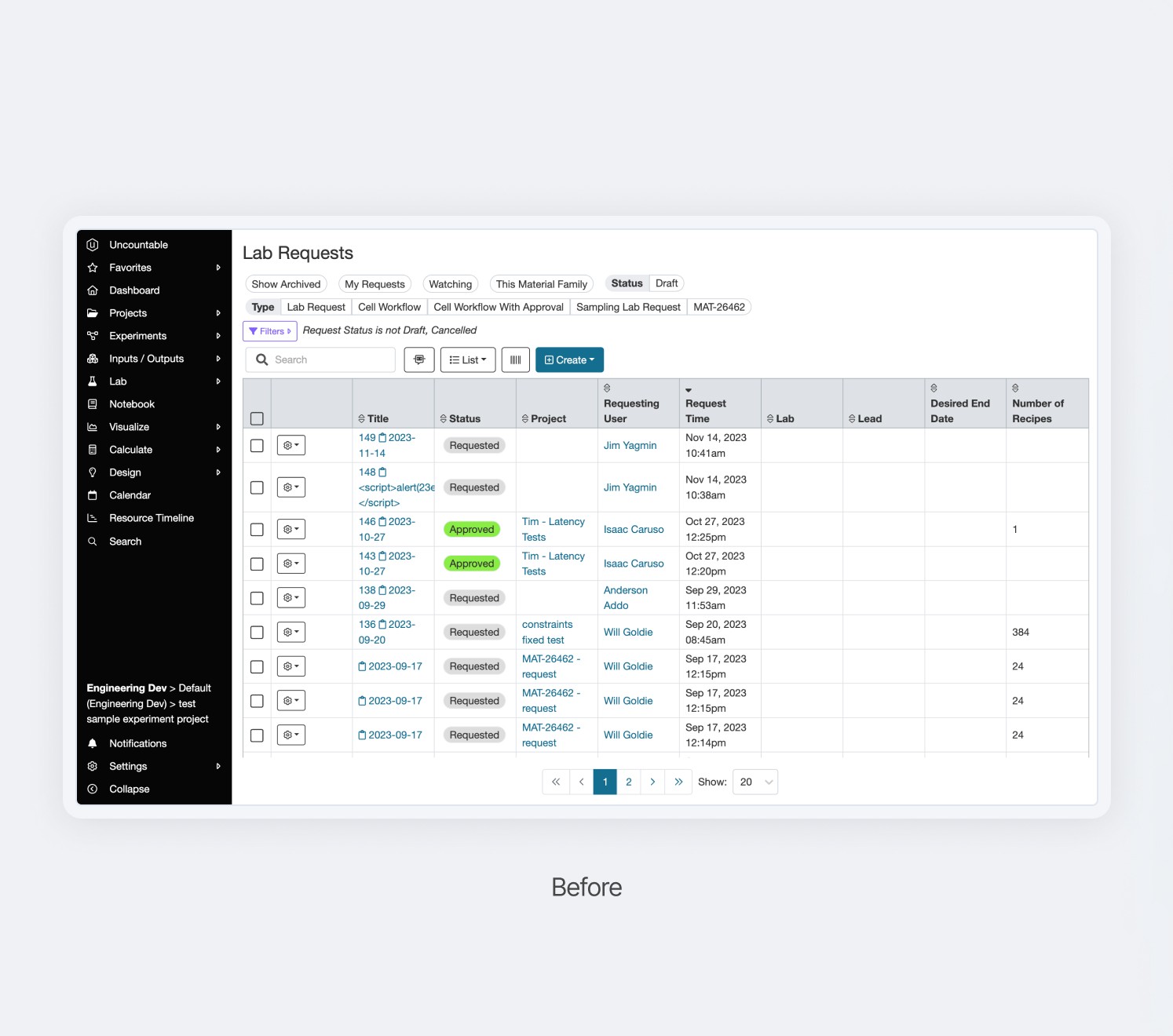Click the barcode scan toolbar button

[516, 359]
